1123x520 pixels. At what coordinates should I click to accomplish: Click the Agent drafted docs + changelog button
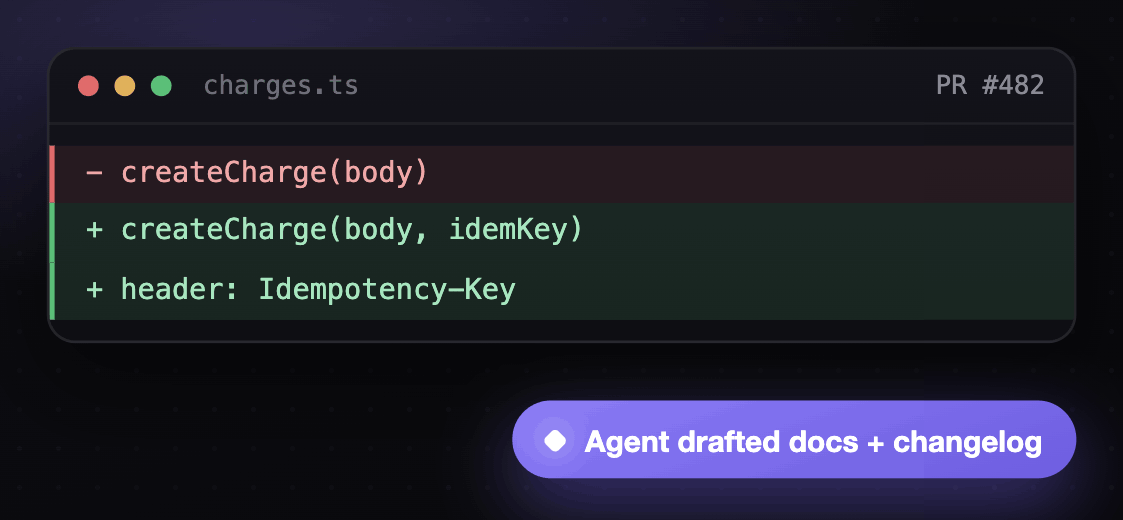794,440
